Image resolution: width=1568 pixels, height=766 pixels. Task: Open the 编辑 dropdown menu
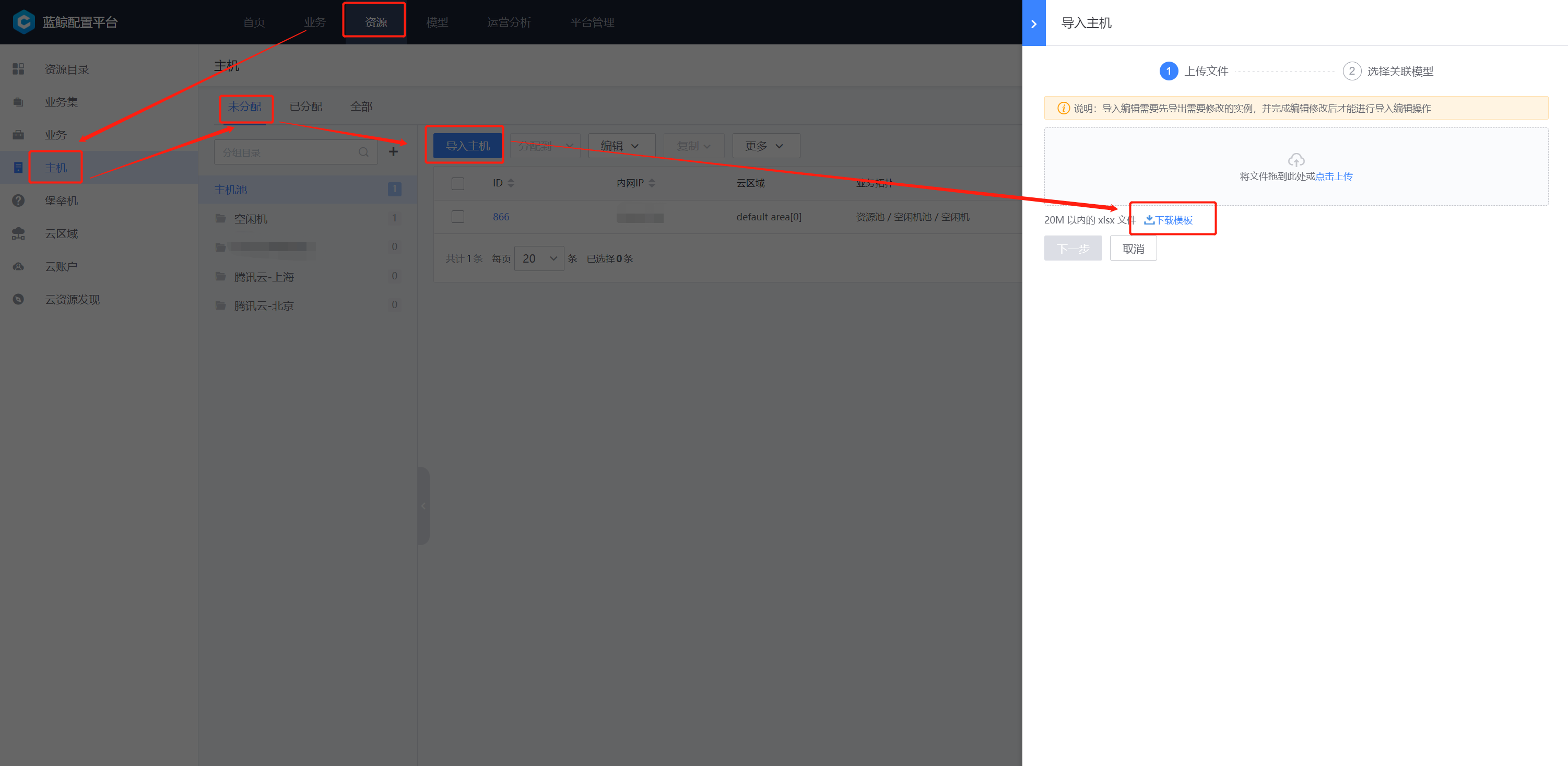621,146
